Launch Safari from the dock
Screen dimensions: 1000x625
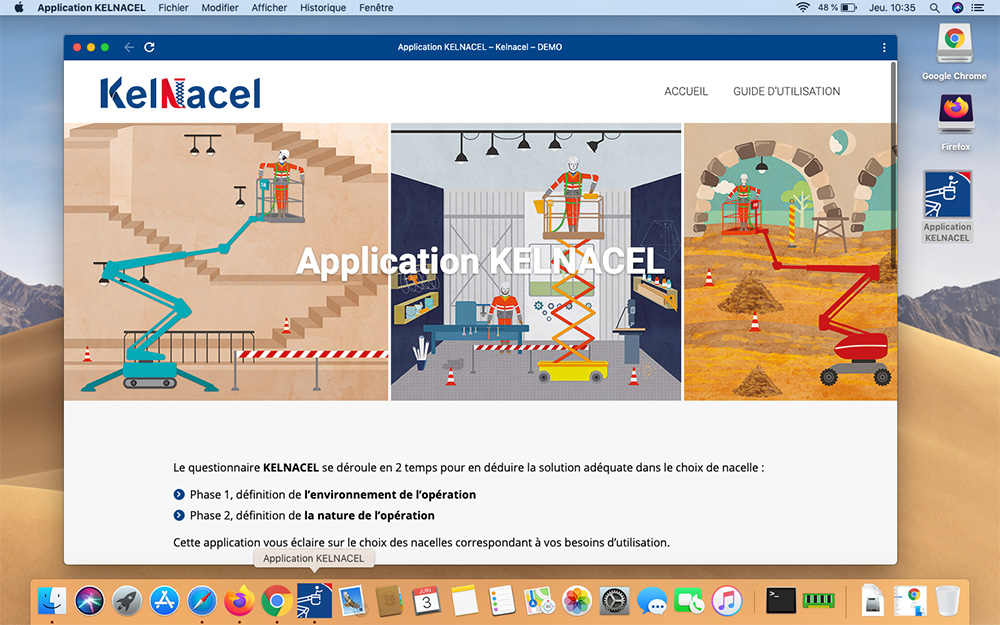[x=202, y=600]
